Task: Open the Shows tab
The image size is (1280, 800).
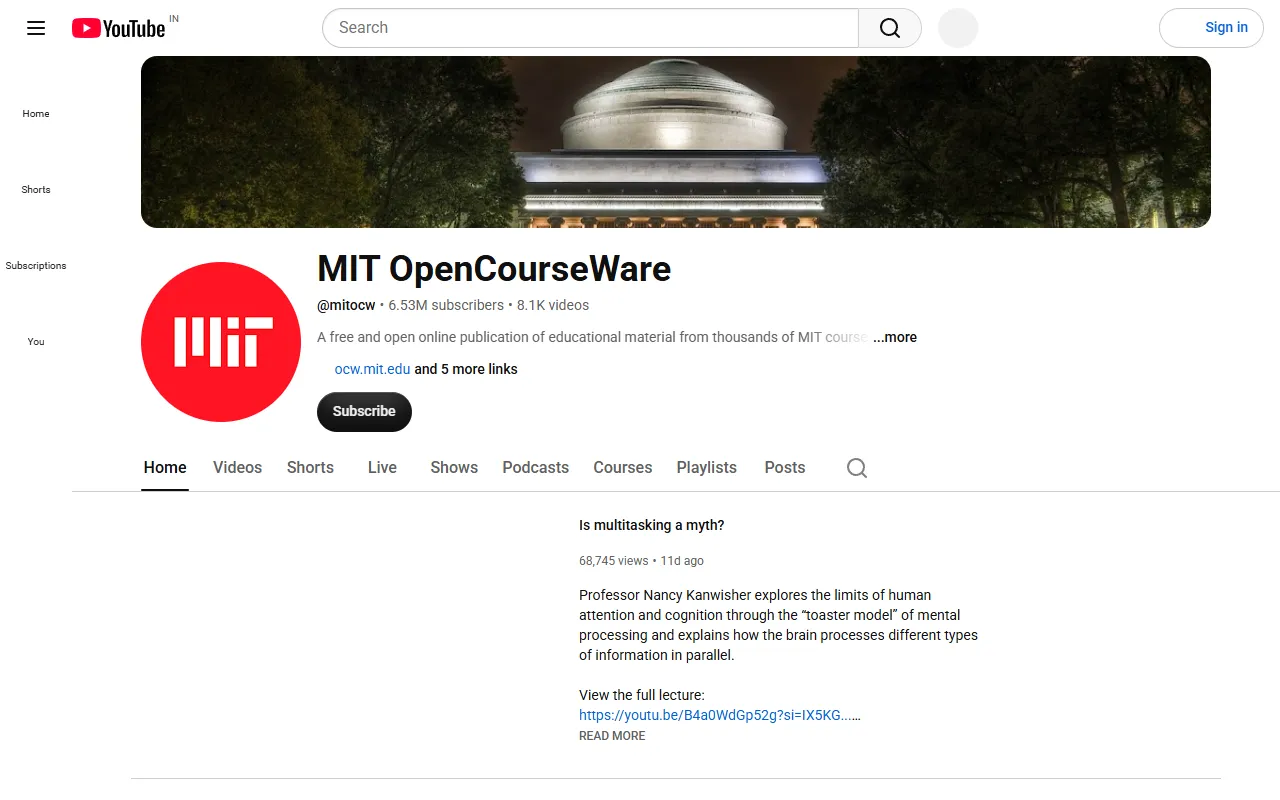Action: coord(454,467)
